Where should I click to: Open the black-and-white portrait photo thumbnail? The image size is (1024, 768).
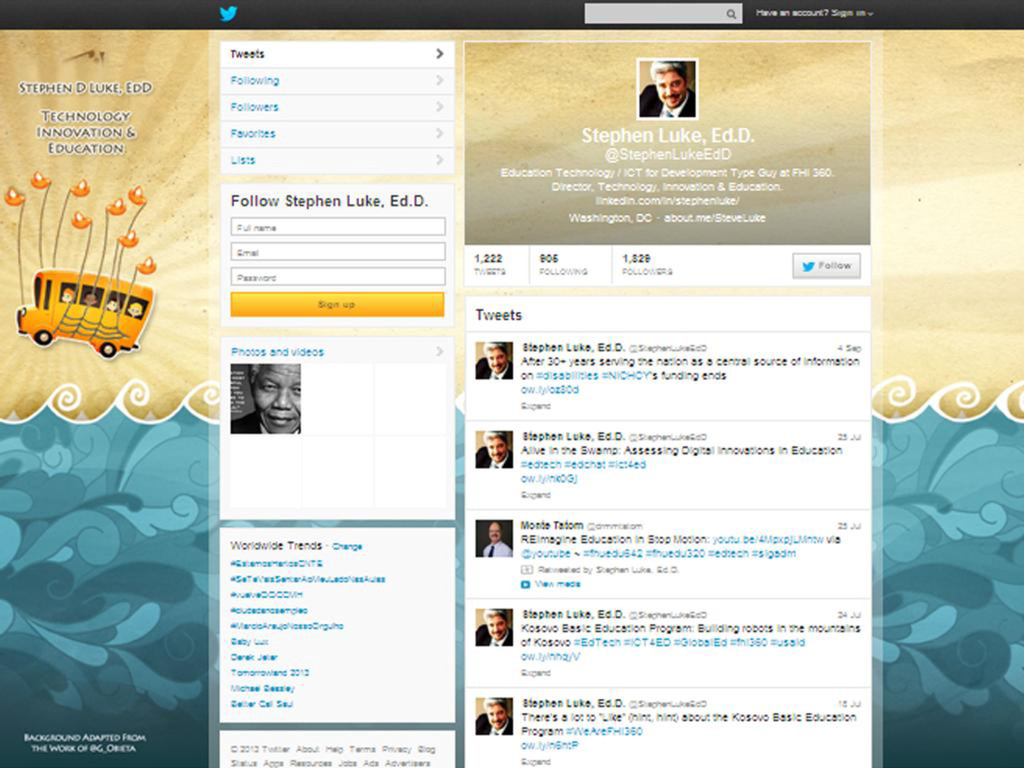(265, 399)
